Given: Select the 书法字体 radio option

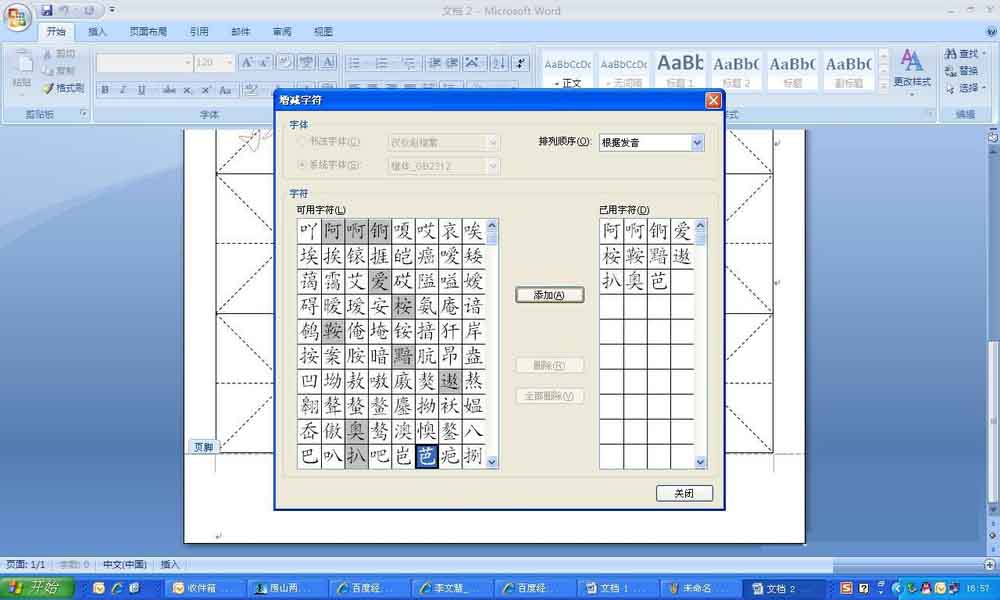Looking at the screenshot, I should (302, 142).
